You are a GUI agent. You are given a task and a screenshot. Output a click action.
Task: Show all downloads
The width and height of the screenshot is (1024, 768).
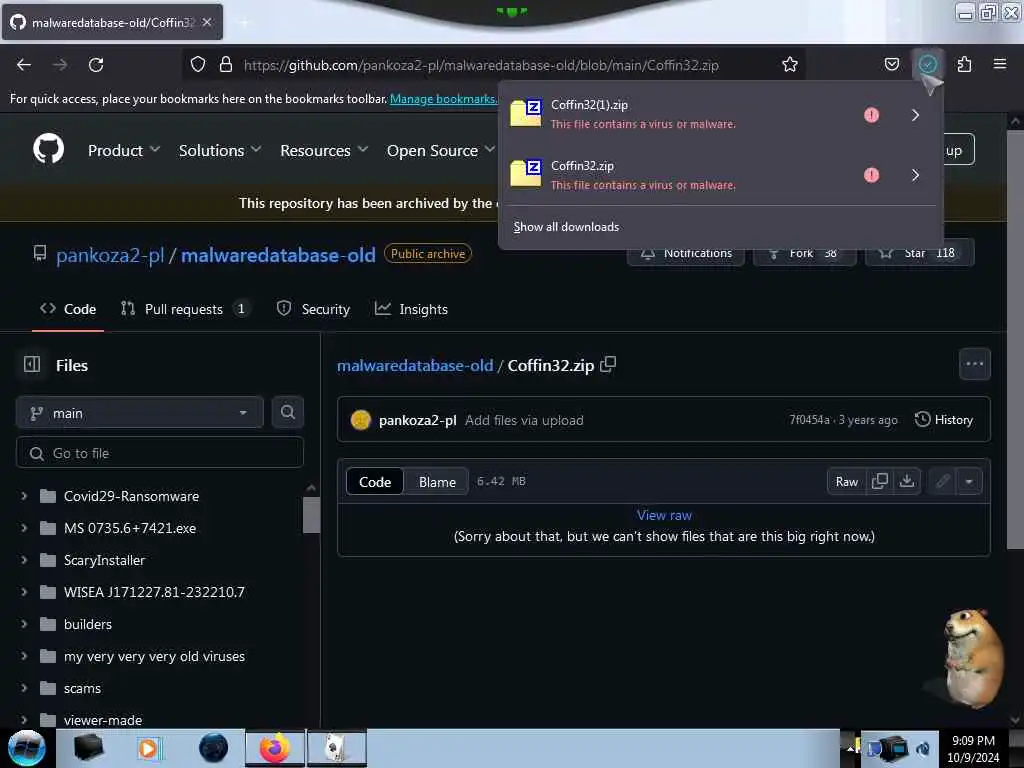pos(566,227)
